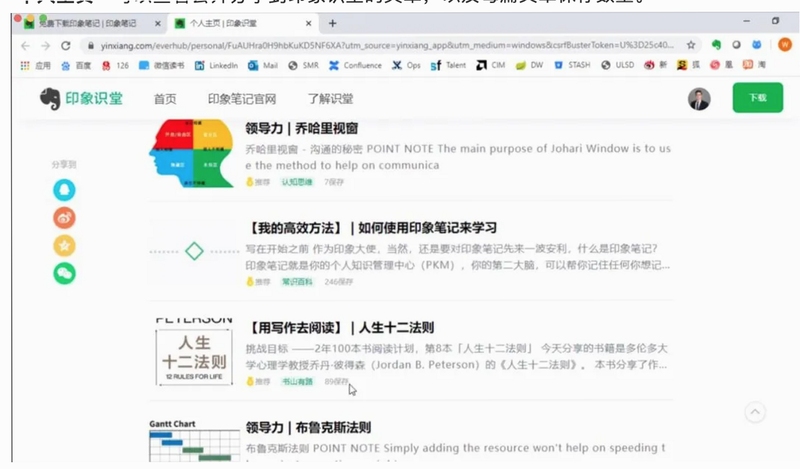Open the DW bookmark
The height and width of the screenshot is (469, 800).
[530, 65]
